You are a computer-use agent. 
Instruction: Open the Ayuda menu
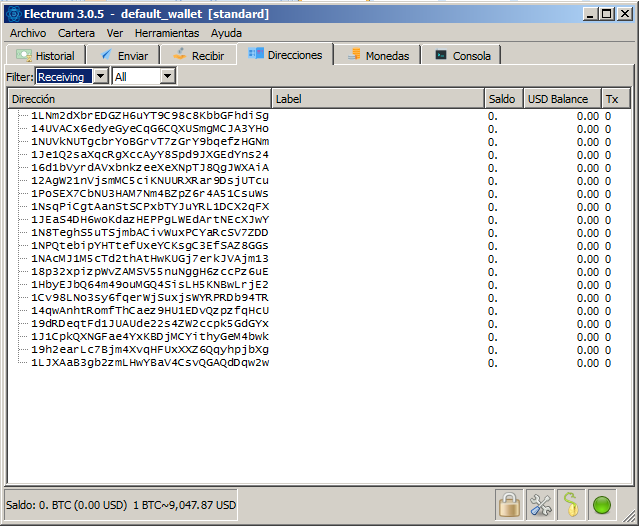pos(226,33)
